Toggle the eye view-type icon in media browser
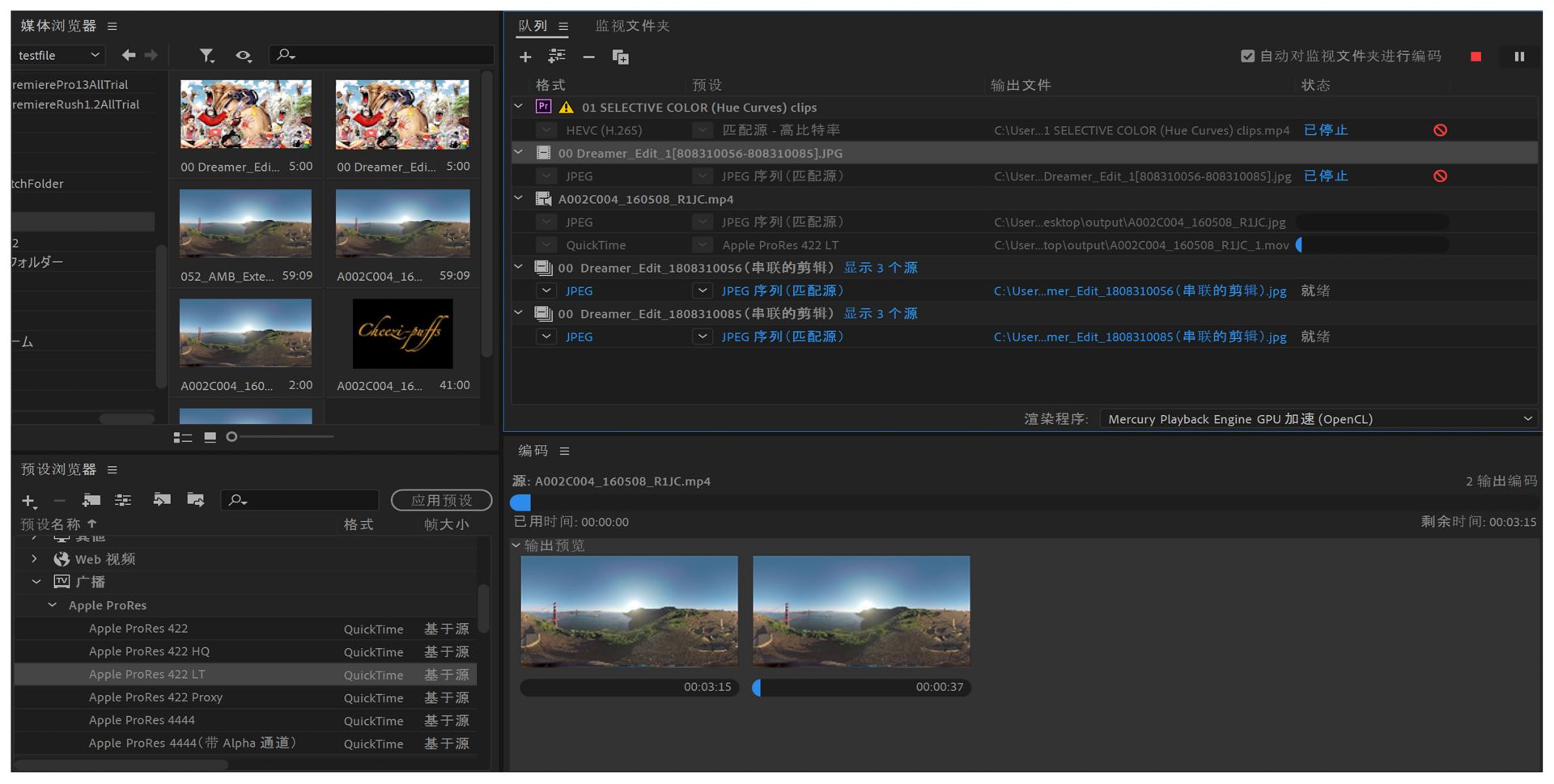This screenshot has width=1554, height=784. tap(243, 55)
